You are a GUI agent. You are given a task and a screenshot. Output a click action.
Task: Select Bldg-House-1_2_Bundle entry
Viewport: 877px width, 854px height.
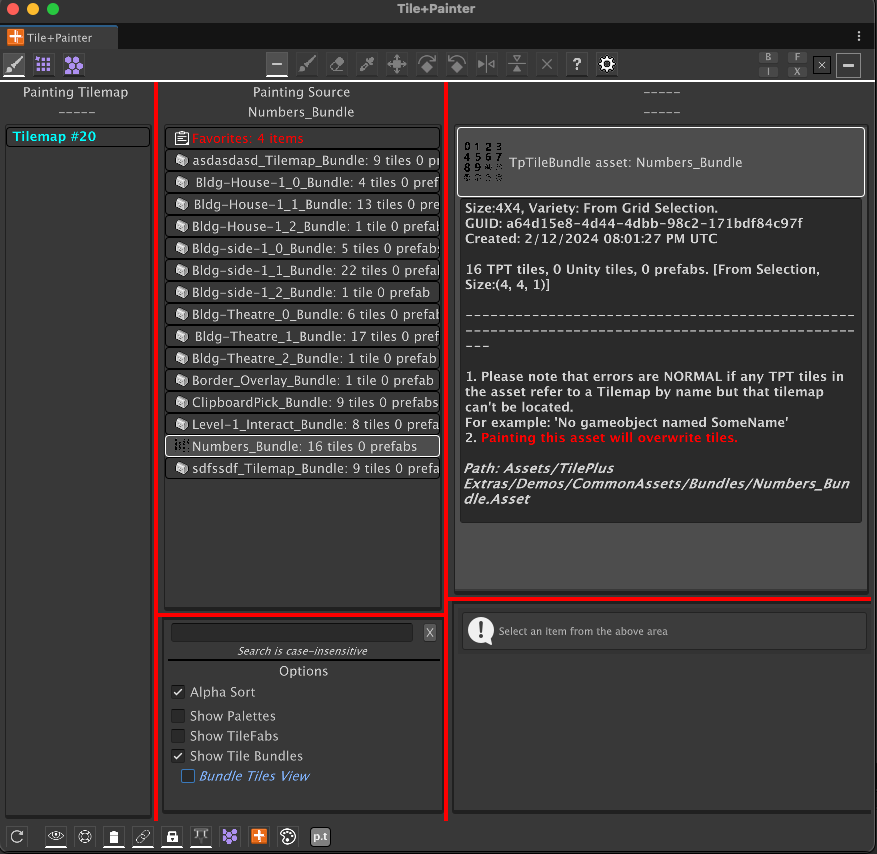click(x=302, y=227)
